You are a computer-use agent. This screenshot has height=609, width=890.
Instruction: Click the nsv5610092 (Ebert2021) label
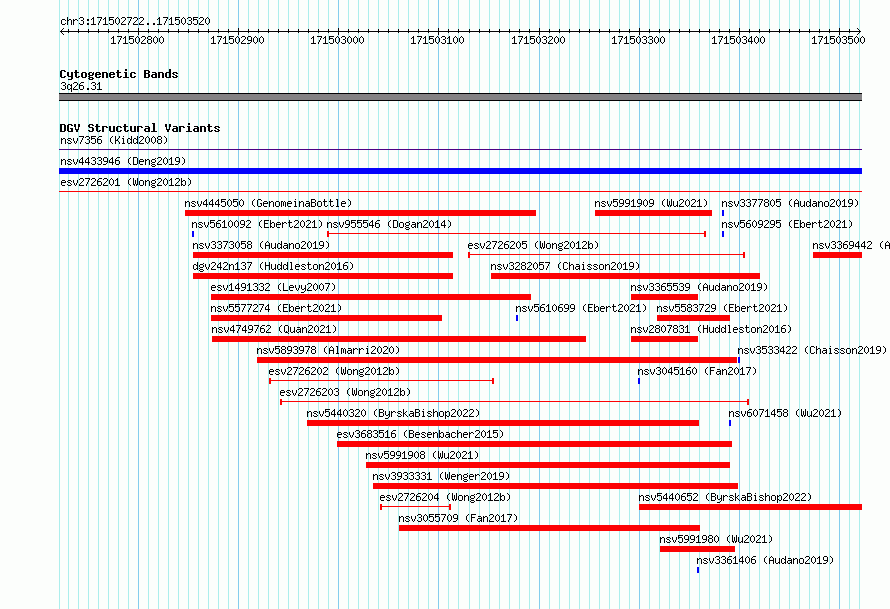click(x=257, y=224)
